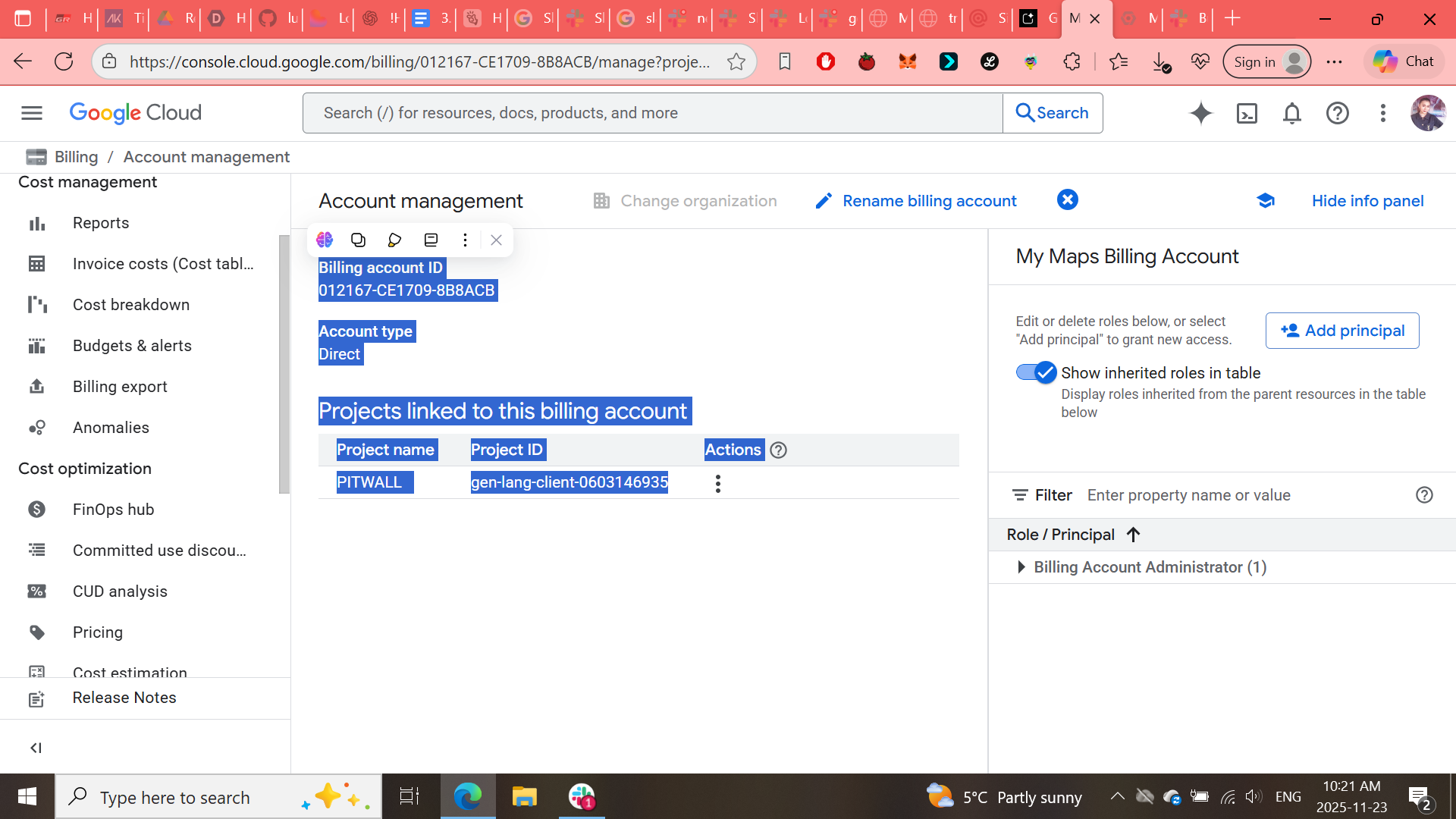The height and width of the screenshot is (819, 1456).
Task: Click the Actions column help icon
Action: (778, 450)
